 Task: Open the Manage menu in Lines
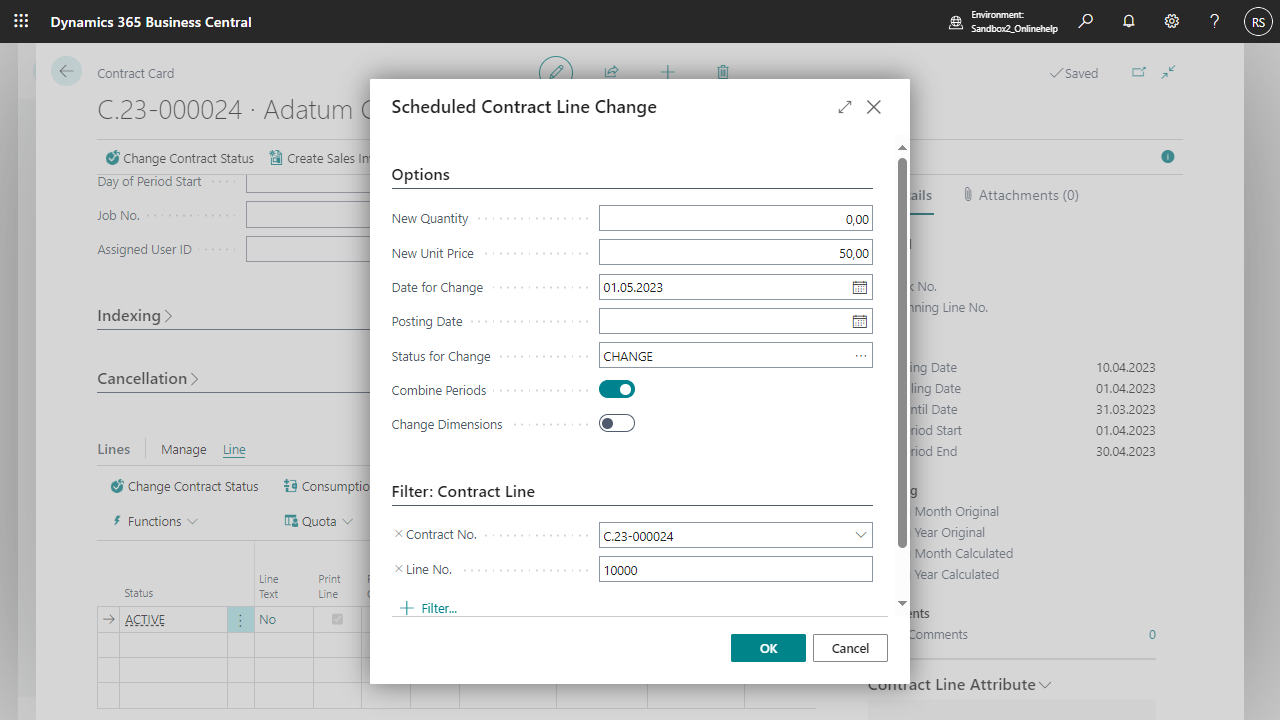pyautogui.click(x=184, y=450)
